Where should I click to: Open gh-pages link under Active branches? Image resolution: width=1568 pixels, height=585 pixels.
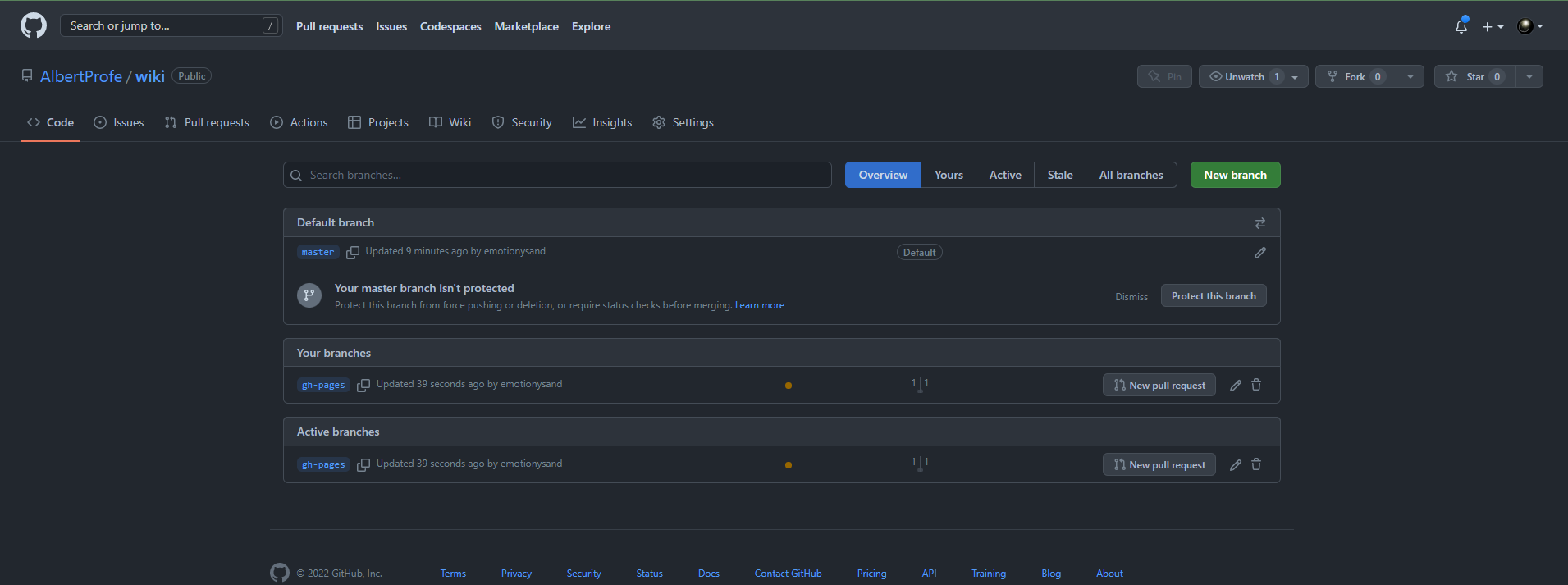click(323, 464)
